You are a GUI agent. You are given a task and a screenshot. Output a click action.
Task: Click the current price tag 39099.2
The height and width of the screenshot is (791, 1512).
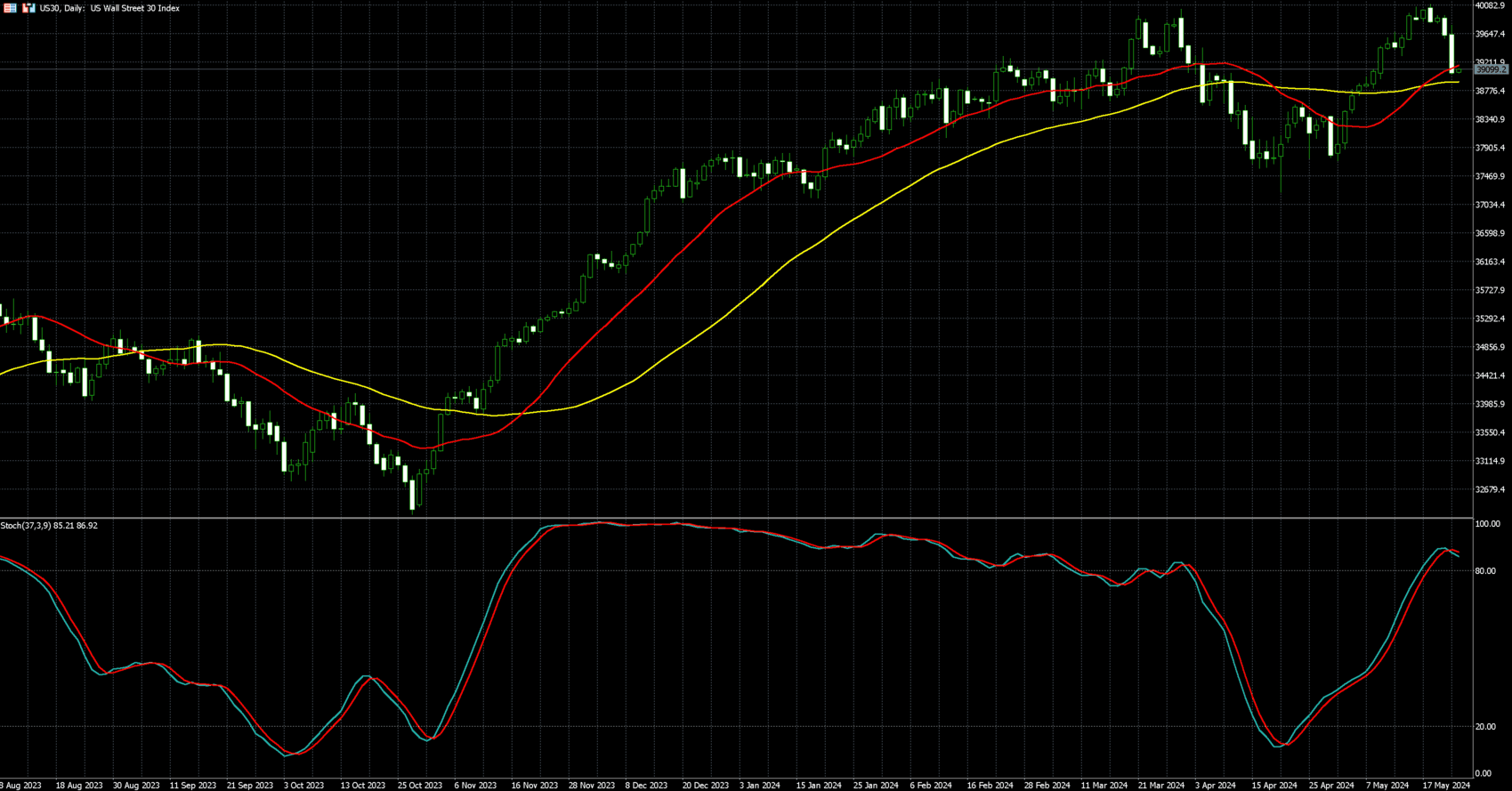[x=1491, y=69]
